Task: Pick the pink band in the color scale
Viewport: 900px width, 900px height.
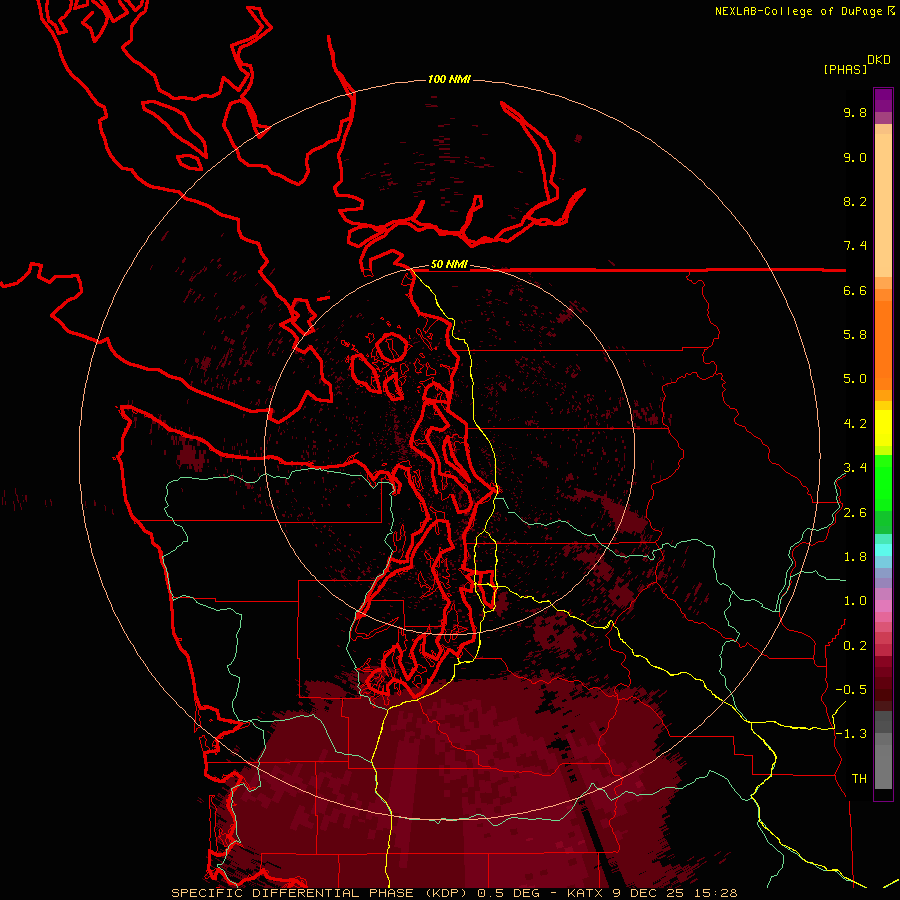Action: tap(883, 606)
